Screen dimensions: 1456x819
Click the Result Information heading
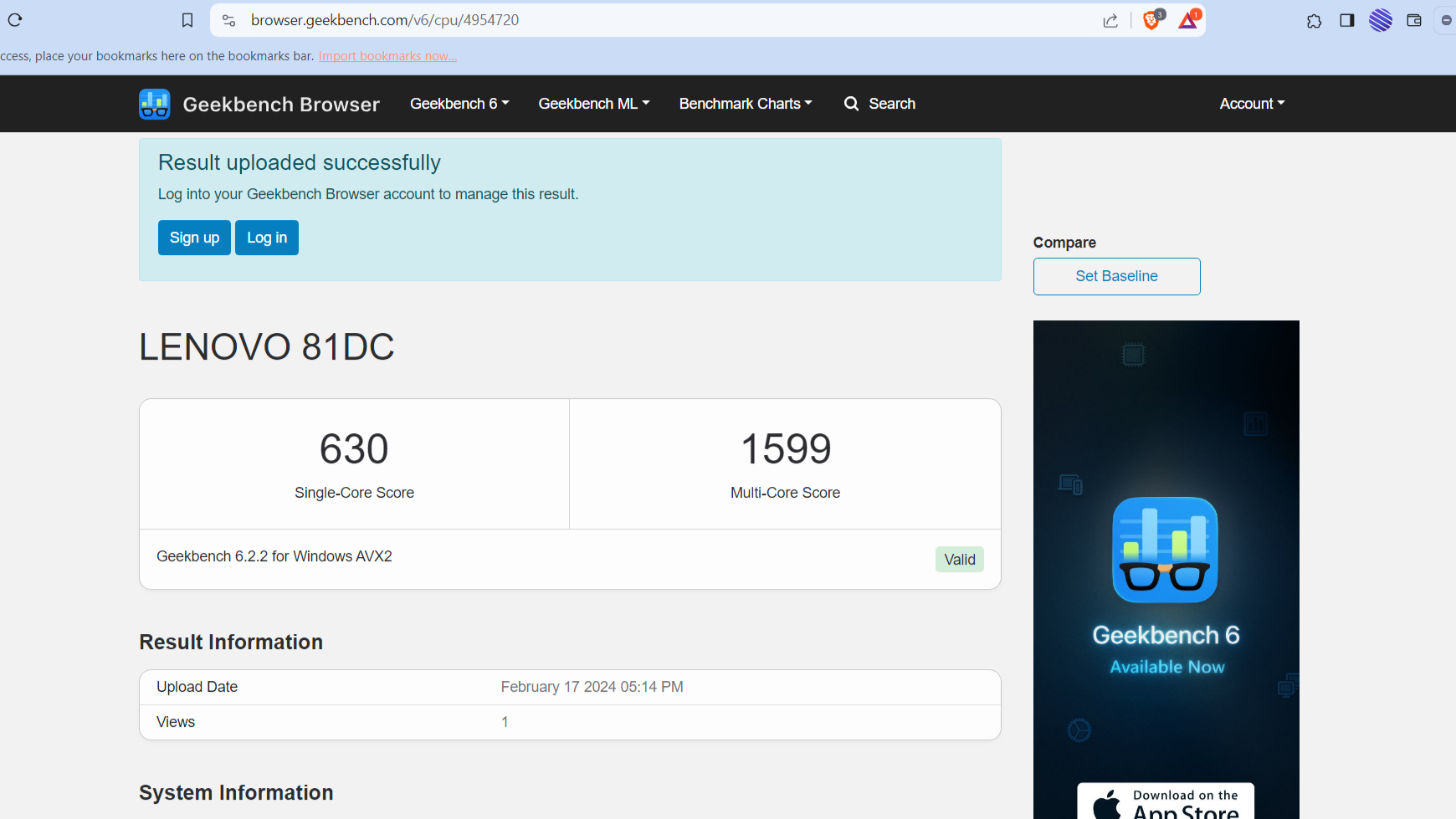click(231, 642)
